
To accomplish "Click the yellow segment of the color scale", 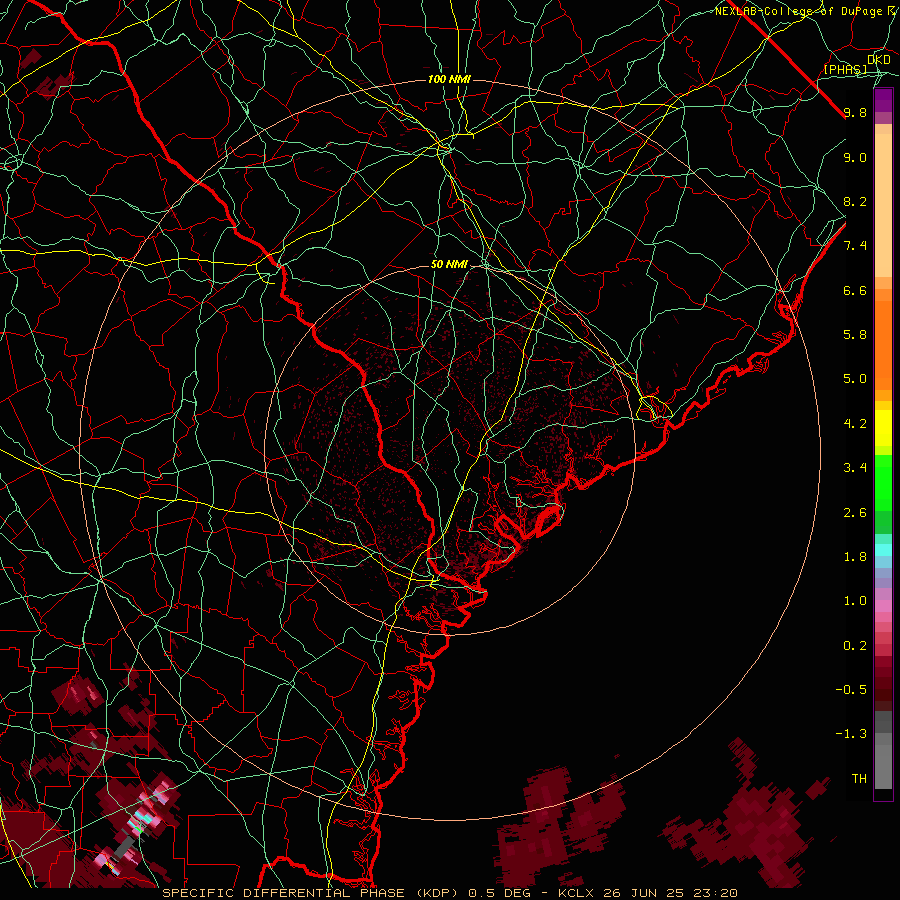I will [883, 428].
